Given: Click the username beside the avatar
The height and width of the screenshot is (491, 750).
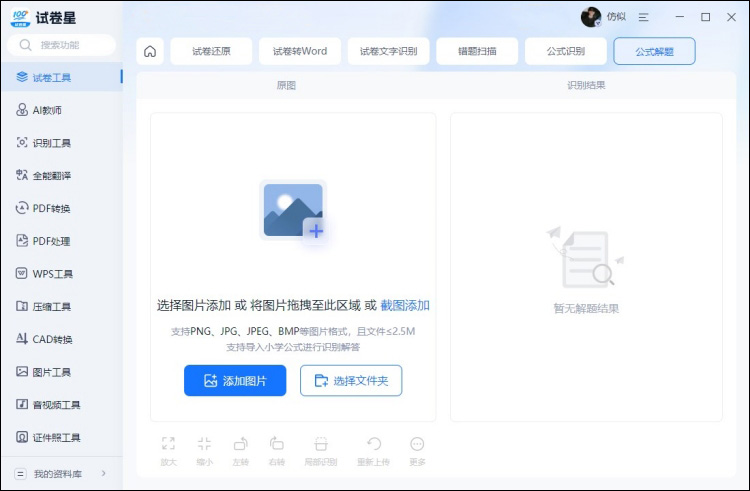Looking at the screenshot, I should [616, 17].
